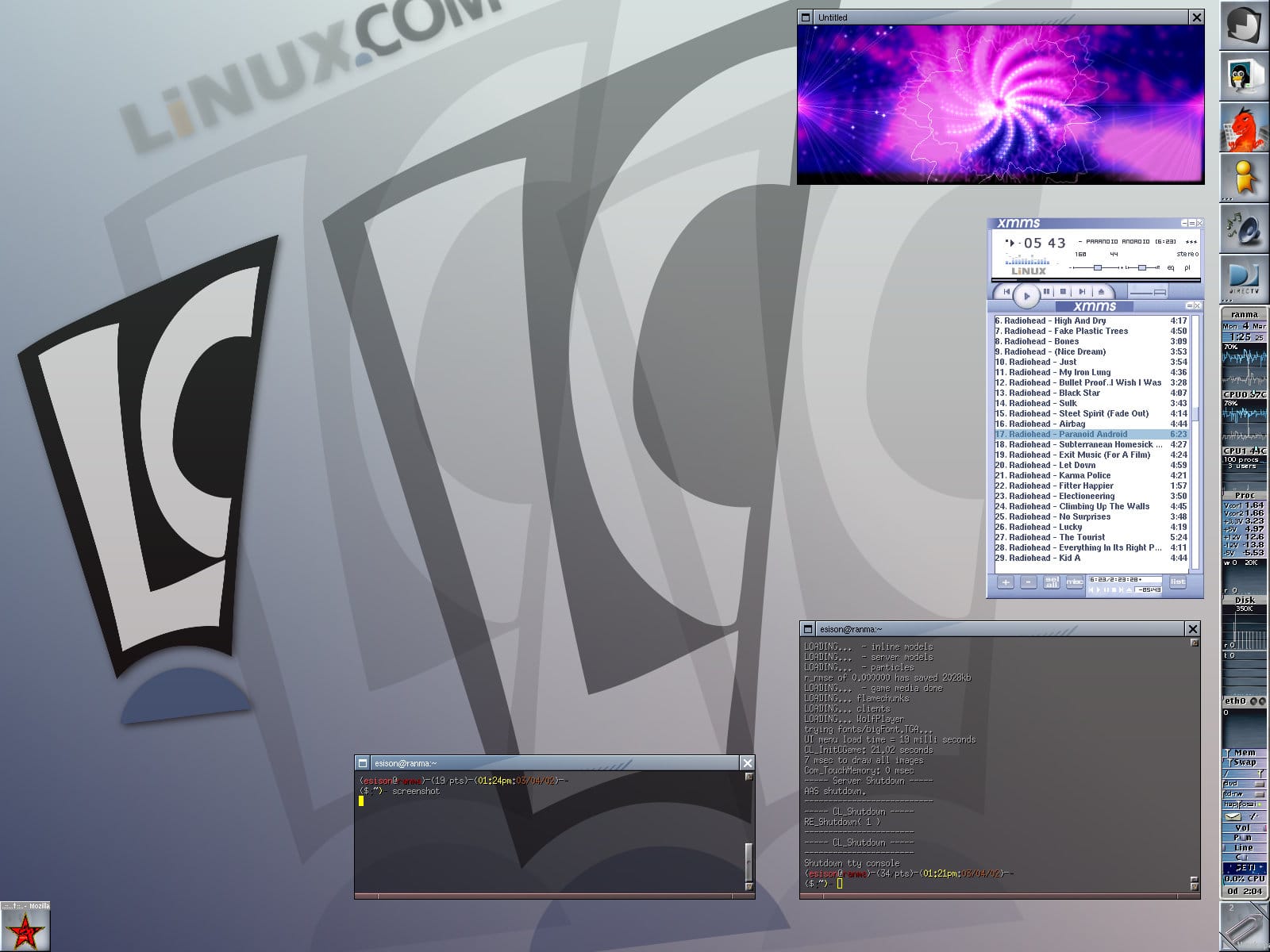The image size is (1270, 952).
Task: Click the XMMS spectrum analyzer visualization
Action: [1027, 259]
